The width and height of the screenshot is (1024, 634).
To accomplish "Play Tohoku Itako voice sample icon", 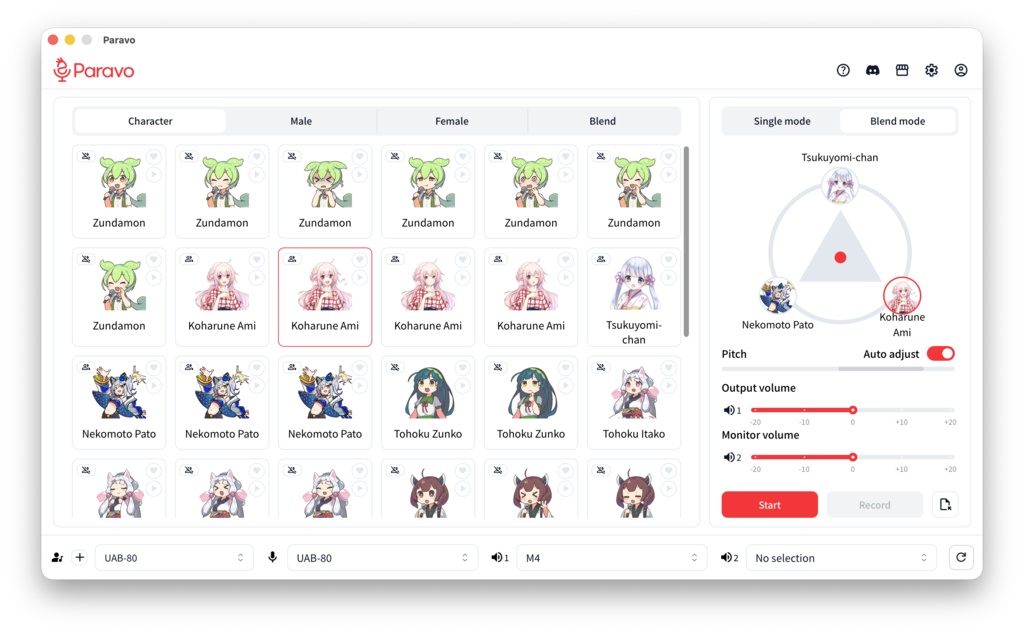I will [668, 386].
